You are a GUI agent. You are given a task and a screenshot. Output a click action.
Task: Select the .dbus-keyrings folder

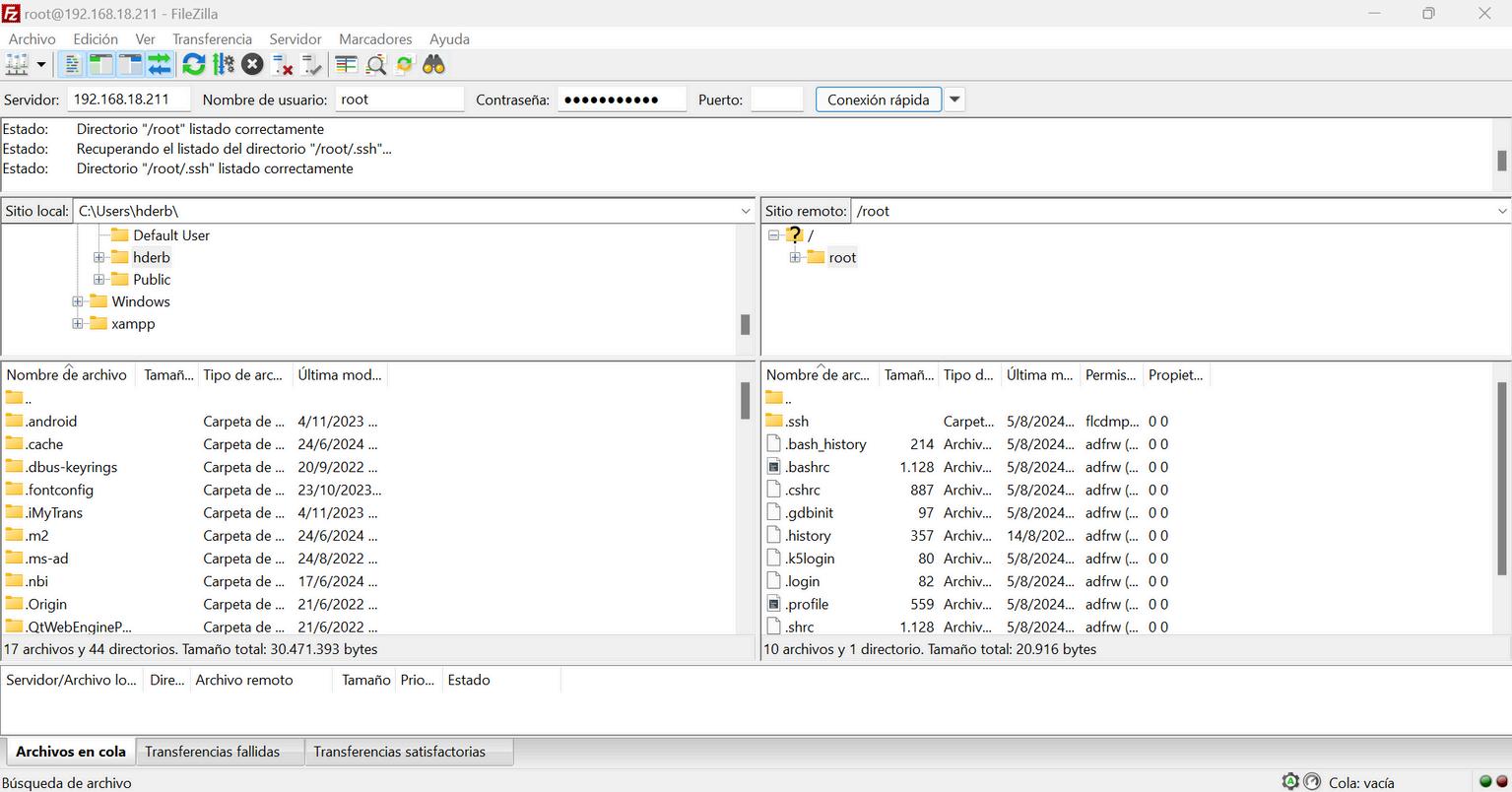pyautogui.click(x=72, y=467)
